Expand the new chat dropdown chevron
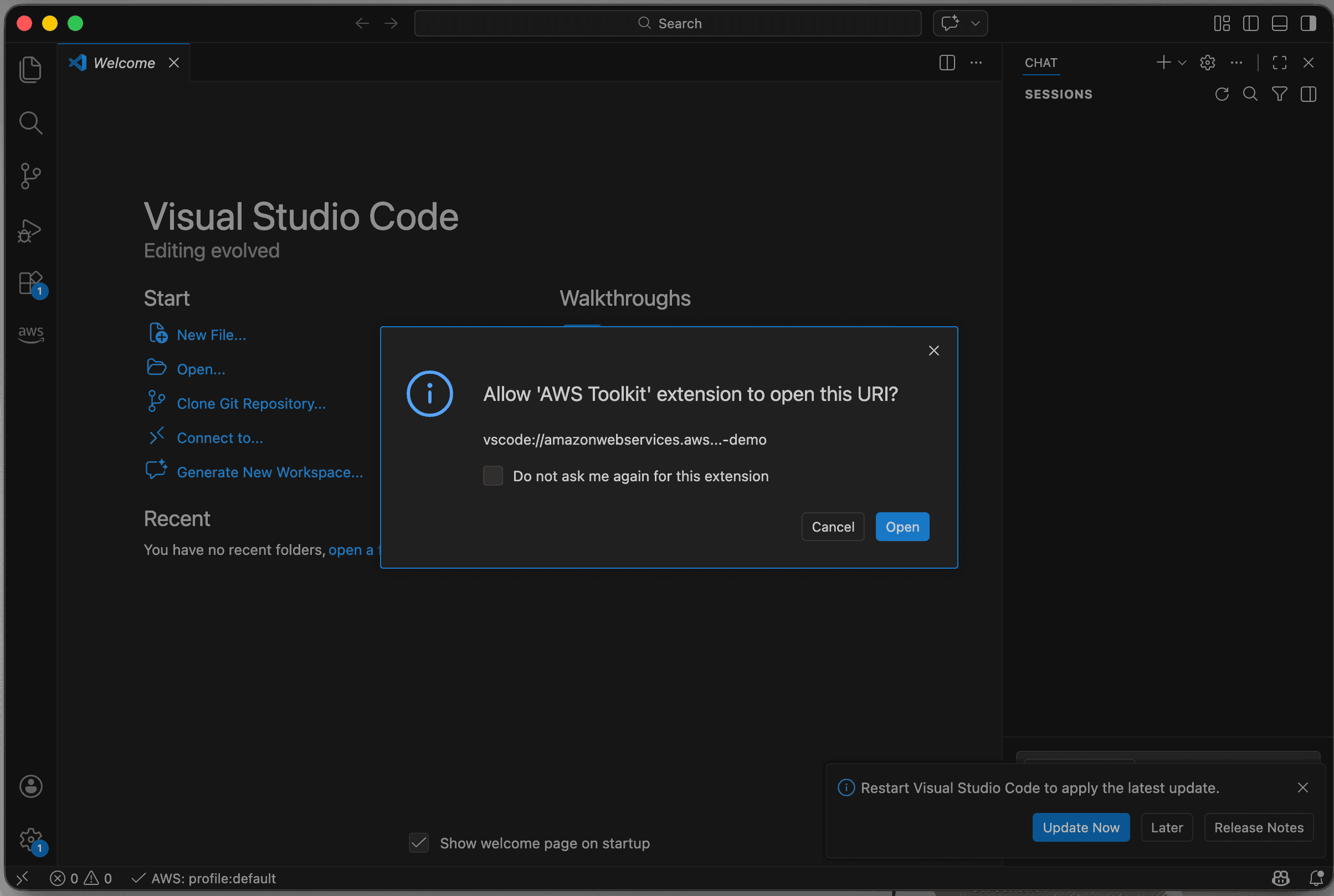 click(x=1182, y=62)
